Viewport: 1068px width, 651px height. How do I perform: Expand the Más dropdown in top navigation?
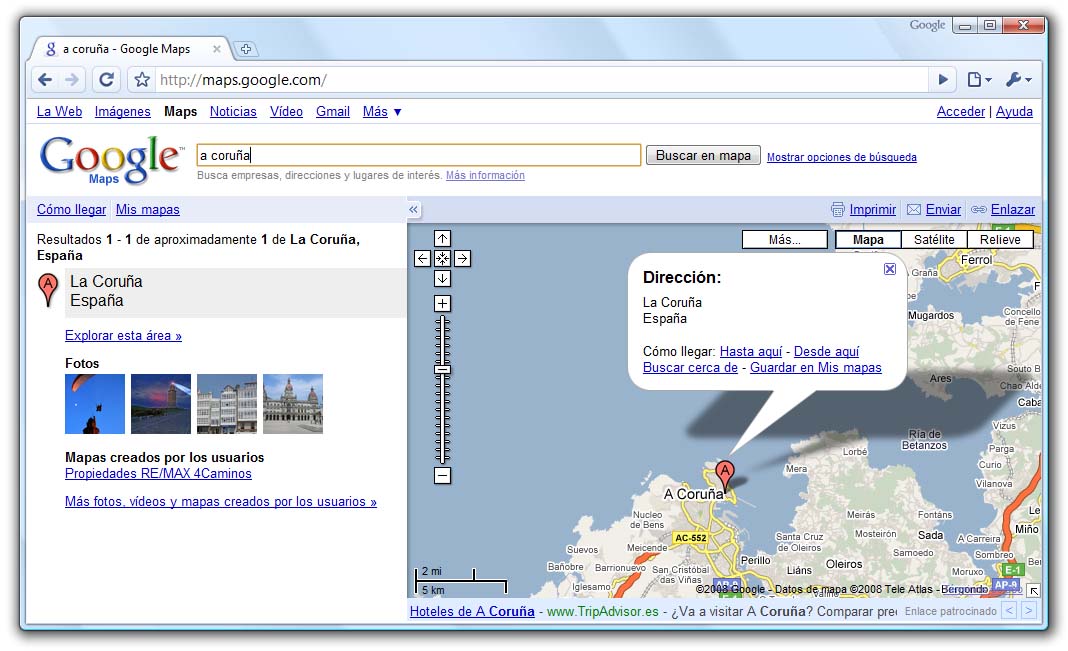point(382,112)
